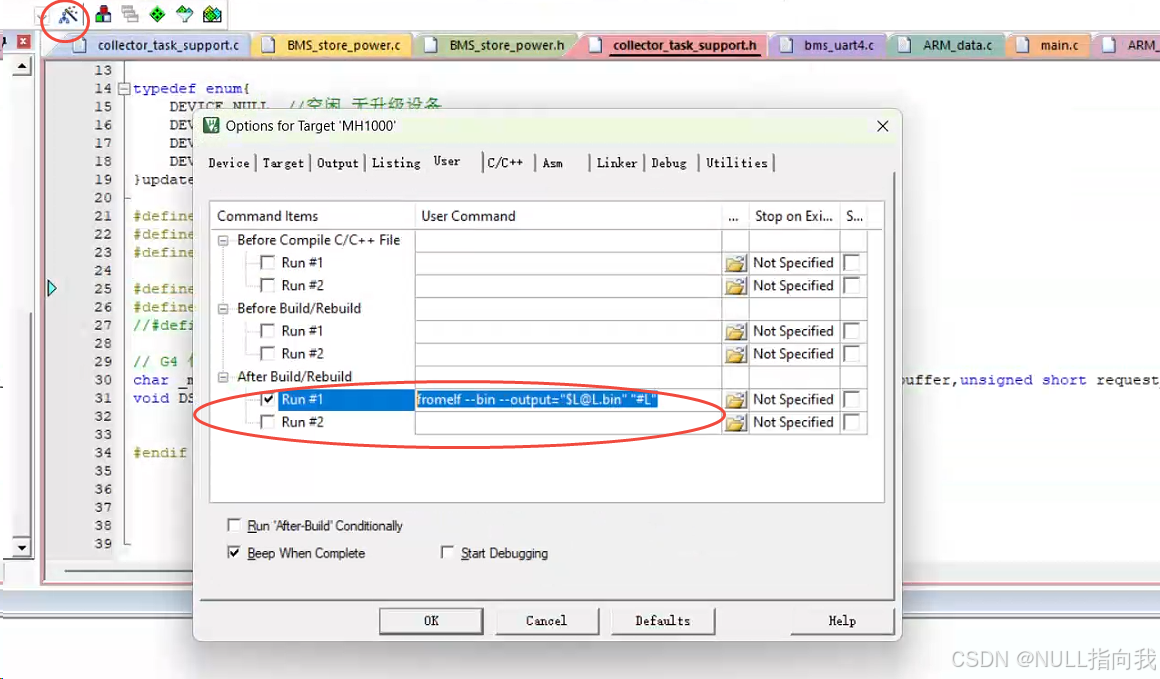The image size is (1160, 679).
Task: Click the User Command column header
Action: tap(568, 216)
